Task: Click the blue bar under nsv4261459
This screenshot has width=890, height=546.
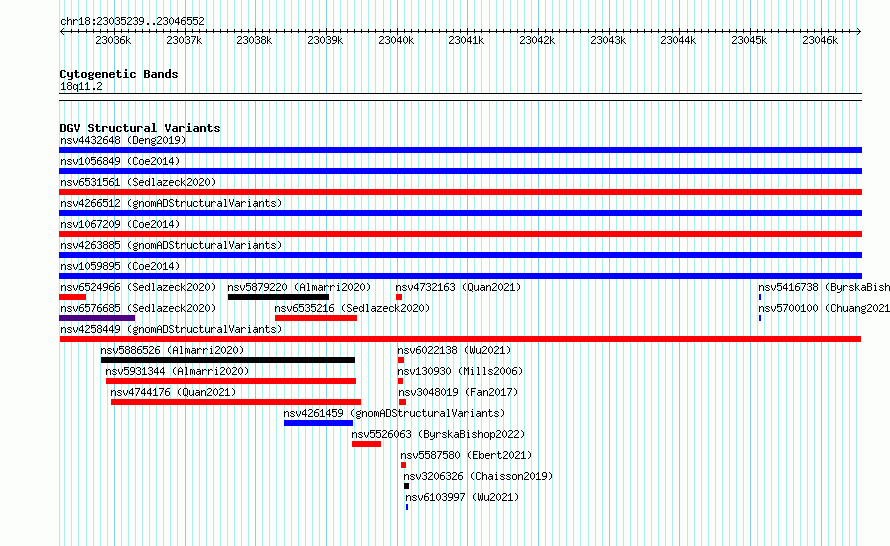Action: pos(318,423)
